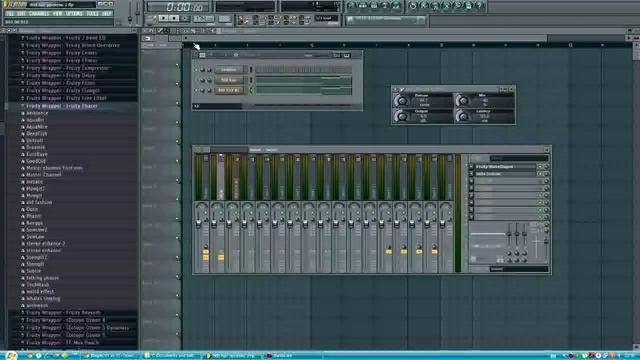The width and height of the screenshot is (640, 360).
Task: Click the help question-mark toolbar icon
Action: point(480,6)
